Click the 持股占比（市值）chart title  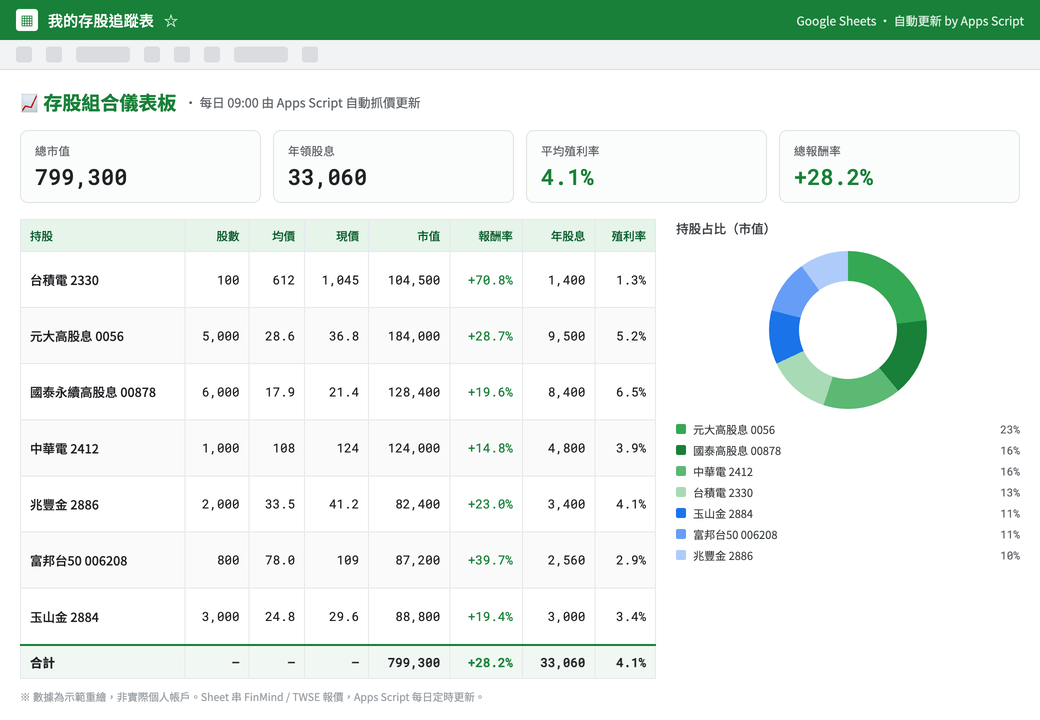pos(722,229)
